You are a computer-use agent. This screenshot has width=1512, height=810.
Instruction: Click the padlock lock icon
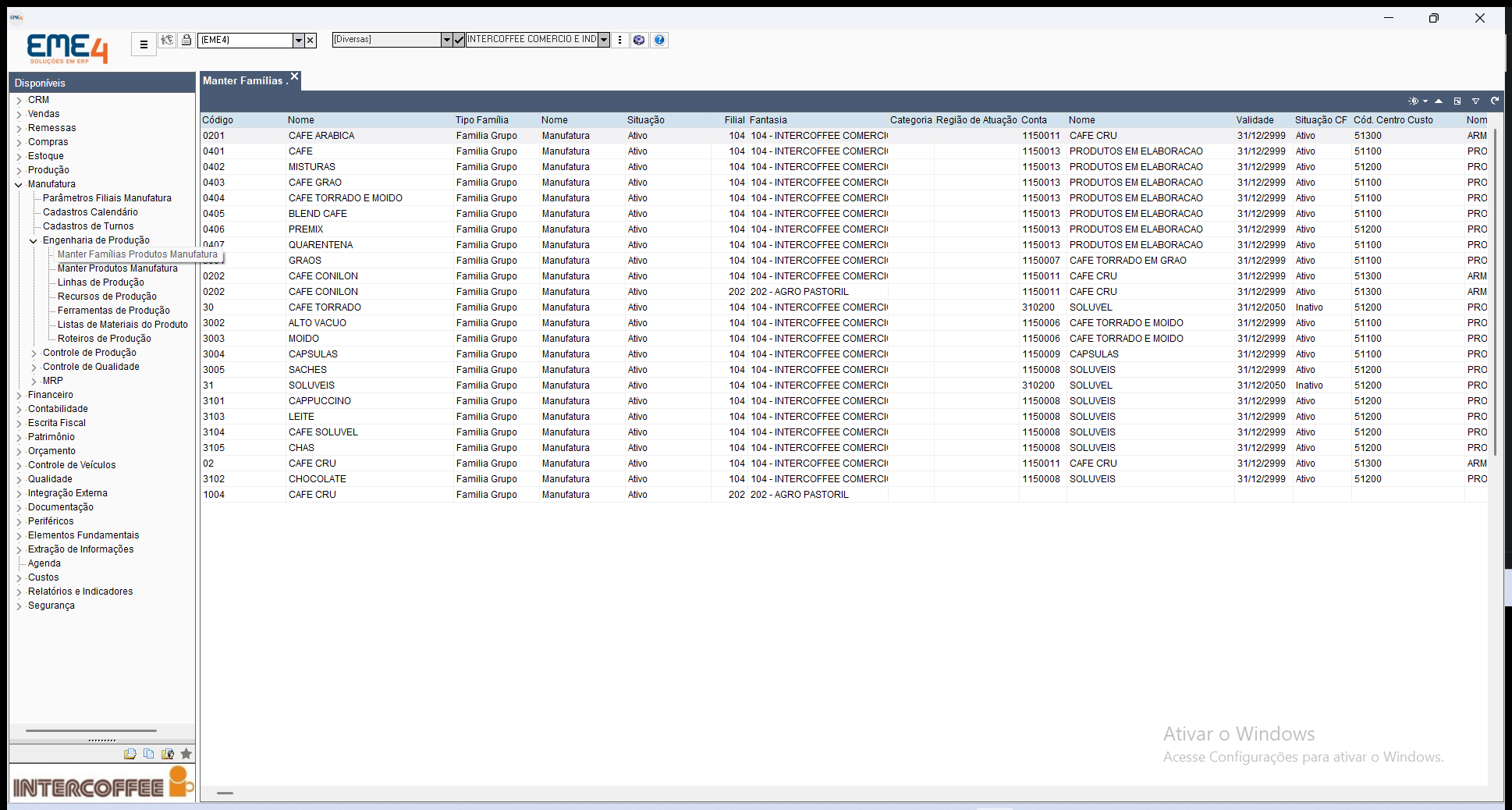[x=186, y=40]
